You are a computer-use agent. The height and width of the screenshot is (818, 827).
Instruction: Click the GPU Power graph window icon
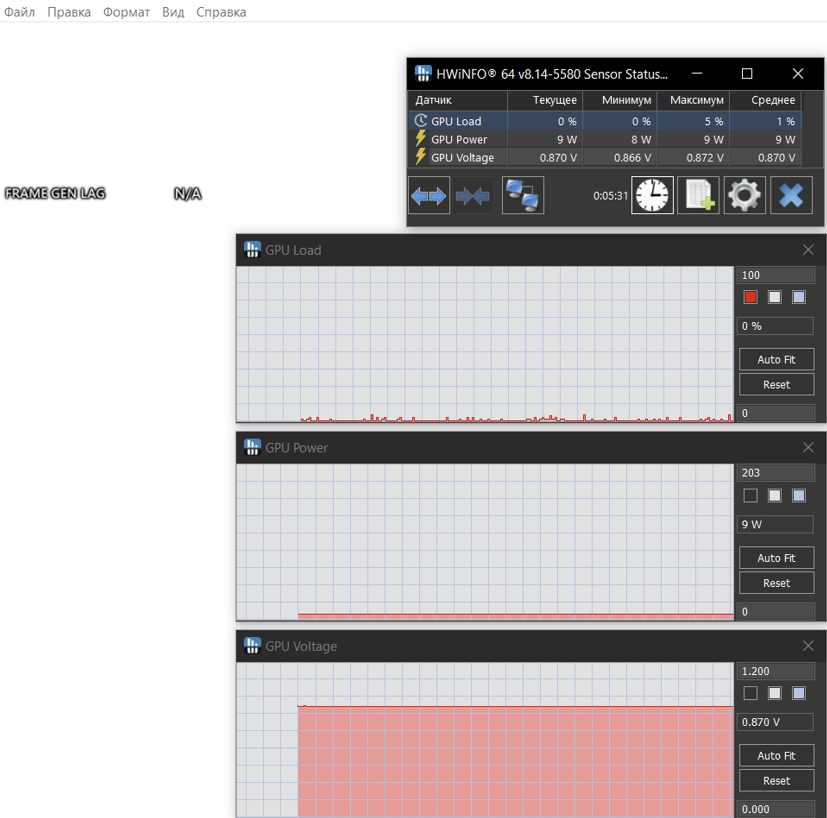click(252, 447)
